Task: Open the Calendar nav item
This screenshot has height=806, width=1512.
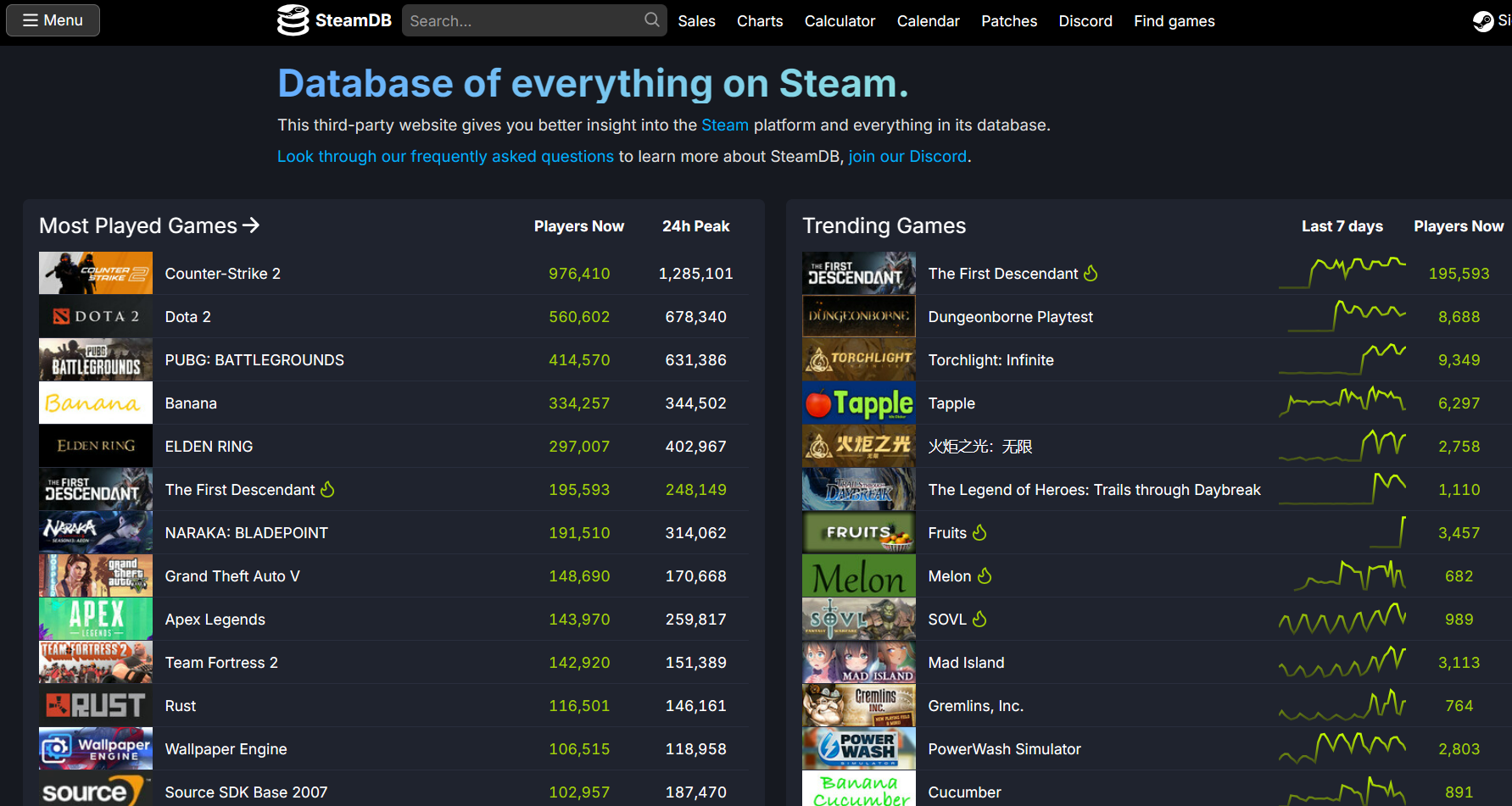Action: 928,21
